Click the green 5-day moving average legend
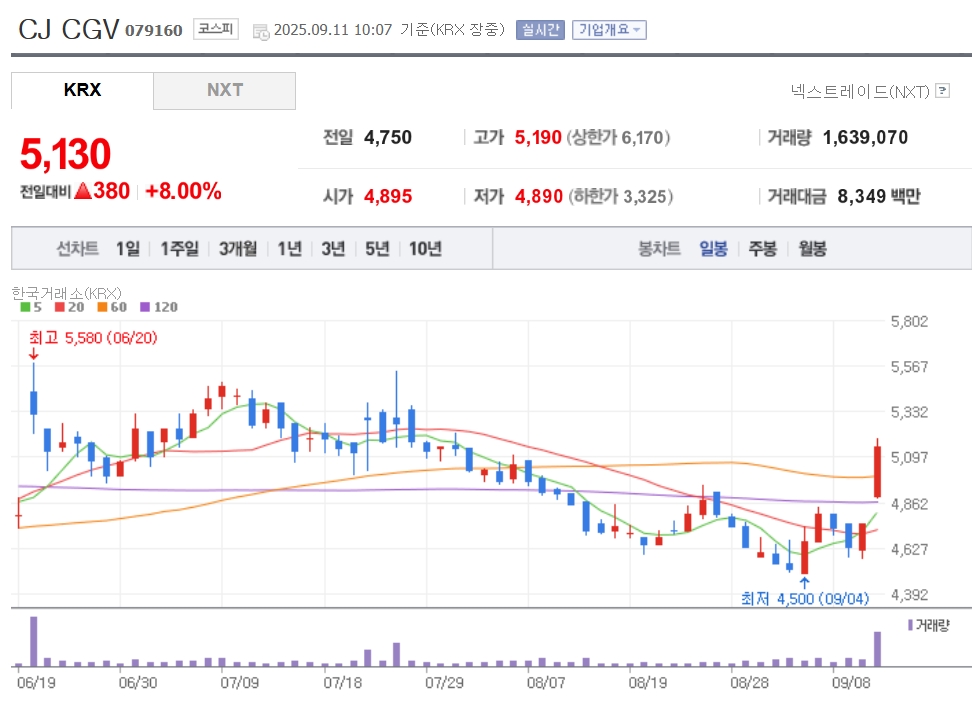Screen dimensions: 972x706 [x=31, y=307]
